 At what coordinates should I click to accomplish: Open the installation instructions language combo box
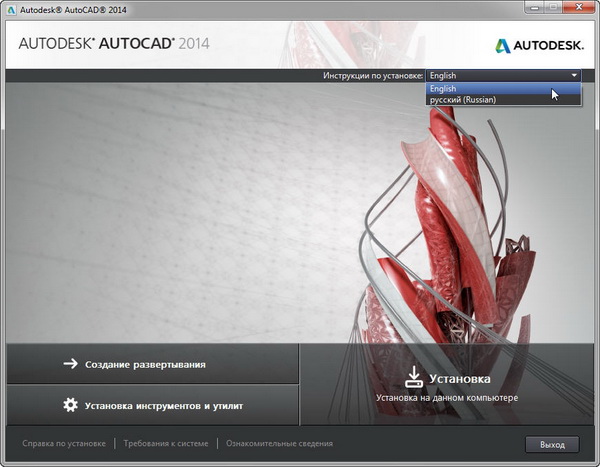pyautogui.click(x=503, y=75)
